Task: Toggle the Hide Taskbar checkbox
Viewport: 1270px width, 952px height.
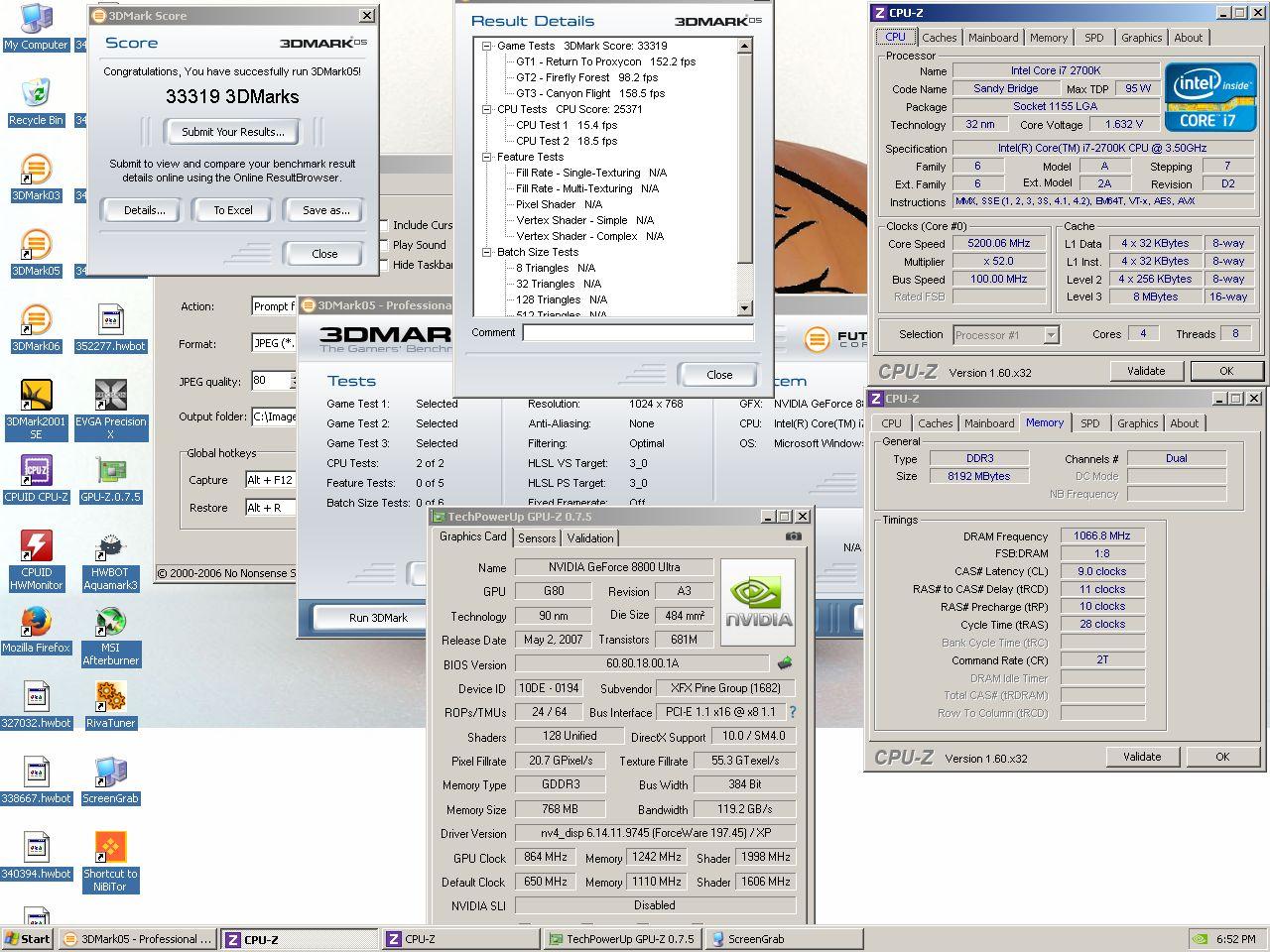Action: point(385,265)
